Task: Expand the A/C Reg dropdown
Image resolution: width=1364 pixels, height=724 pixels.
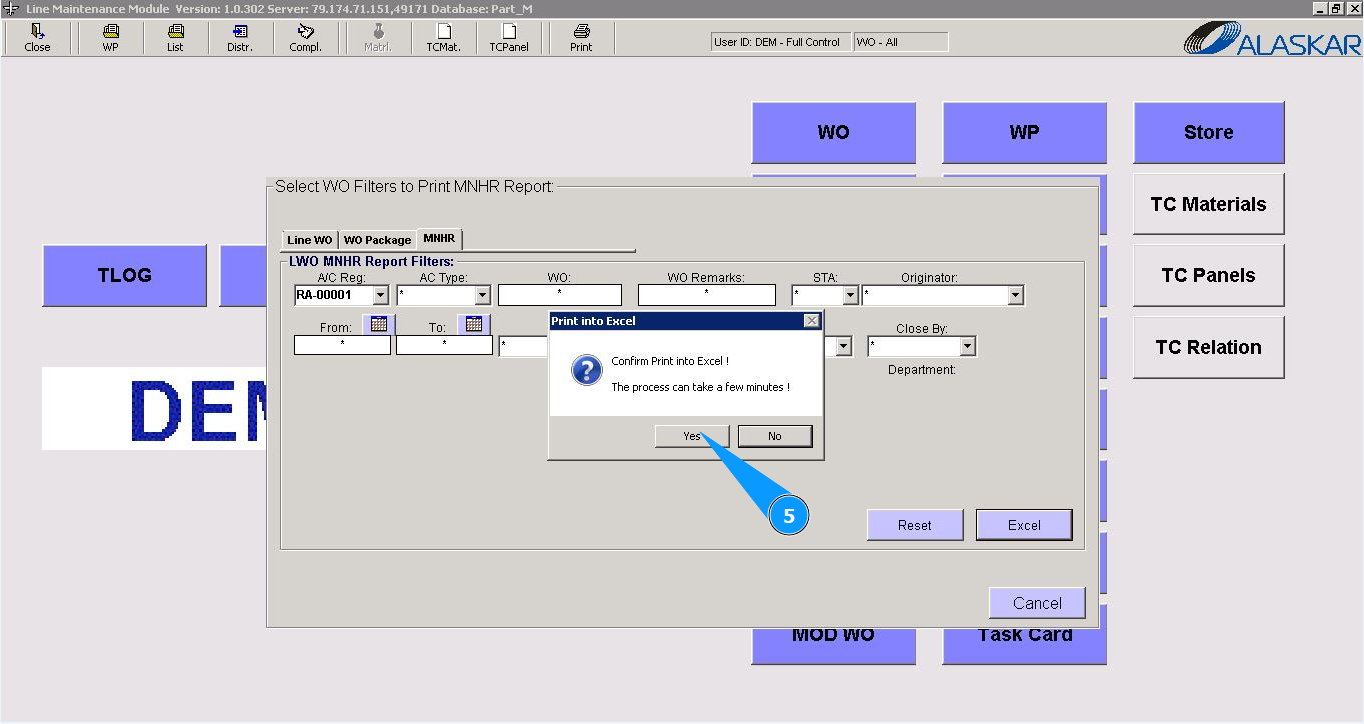Action: coord(380,296)
